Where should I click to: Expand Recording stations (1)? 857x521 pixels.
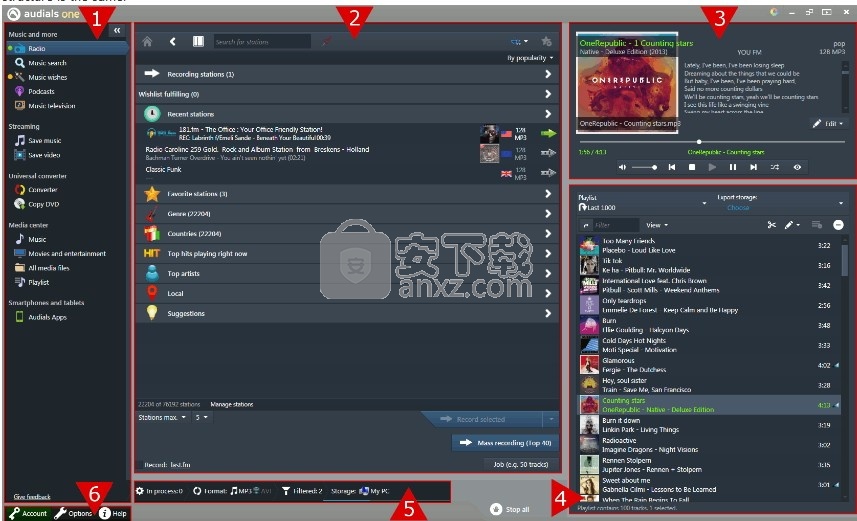pos(347,74)
